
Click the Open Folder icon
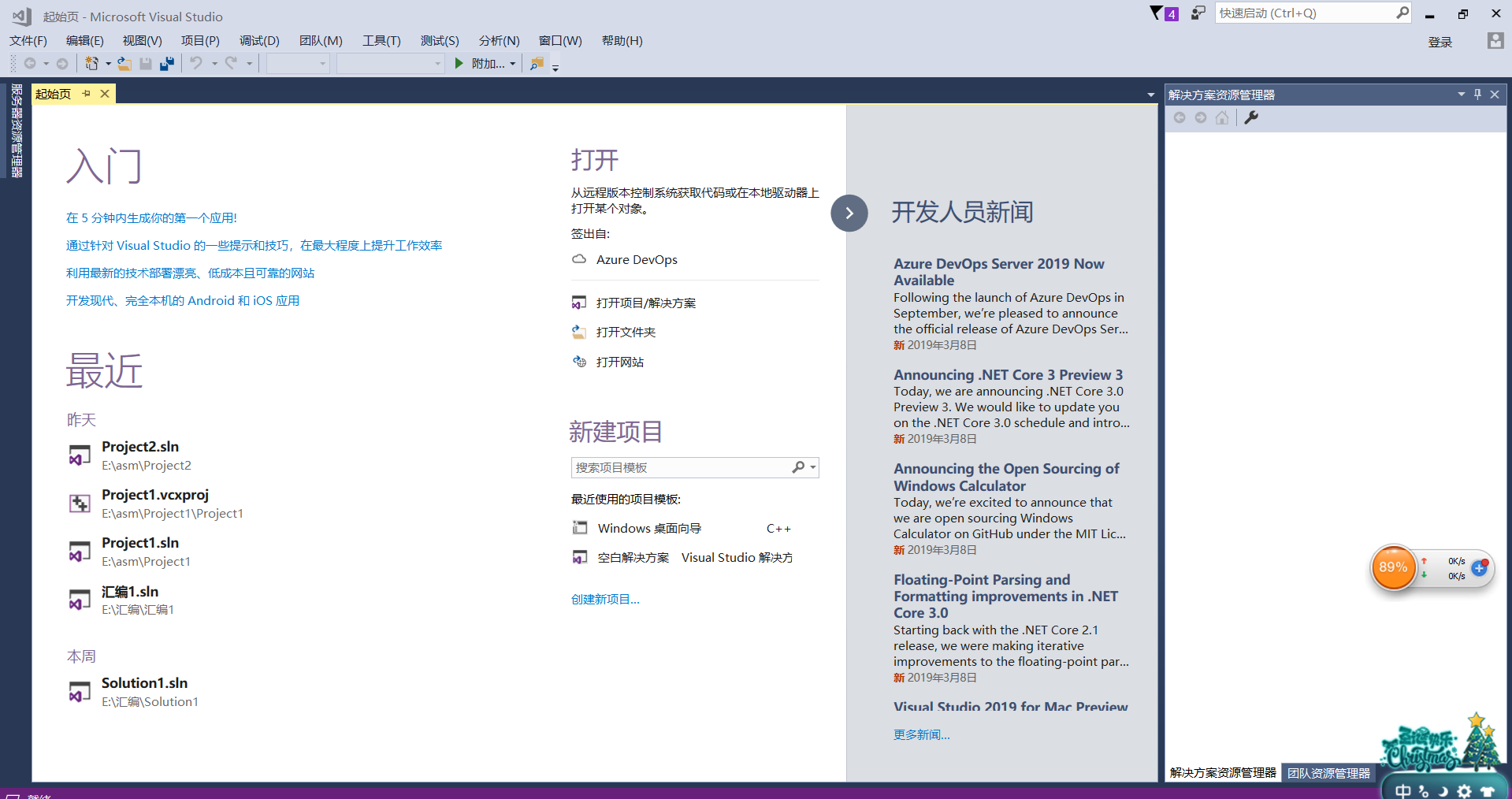[579, 333]
